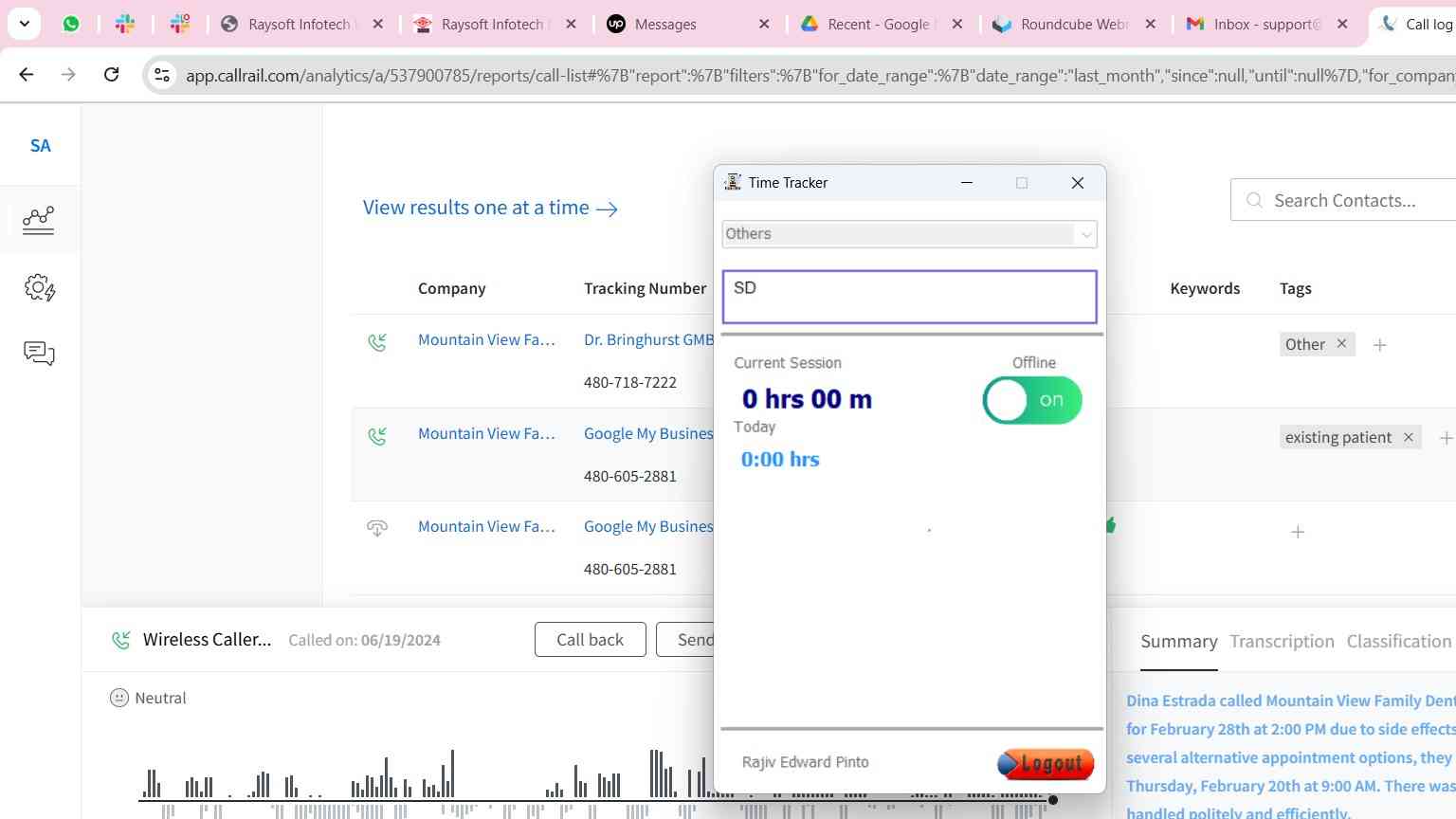1456x819 pixels.
Task: Add a tag in the third call row
Action: 1298,532
